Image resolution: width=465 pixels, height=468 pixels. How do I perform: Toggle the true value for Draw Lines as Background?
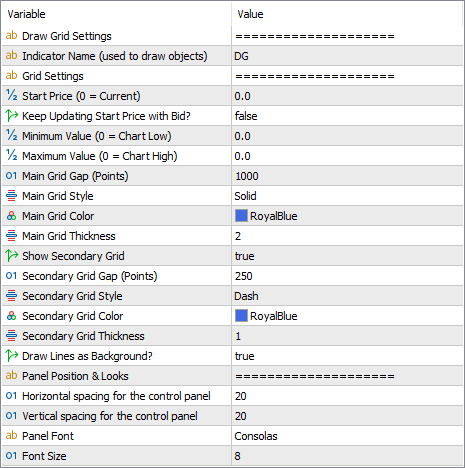[245, 356]
